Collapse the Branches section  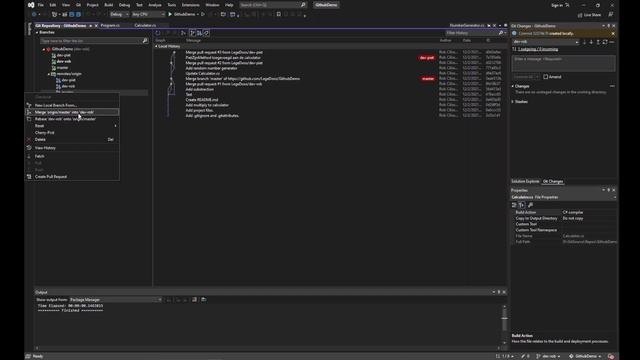[37, 32]
